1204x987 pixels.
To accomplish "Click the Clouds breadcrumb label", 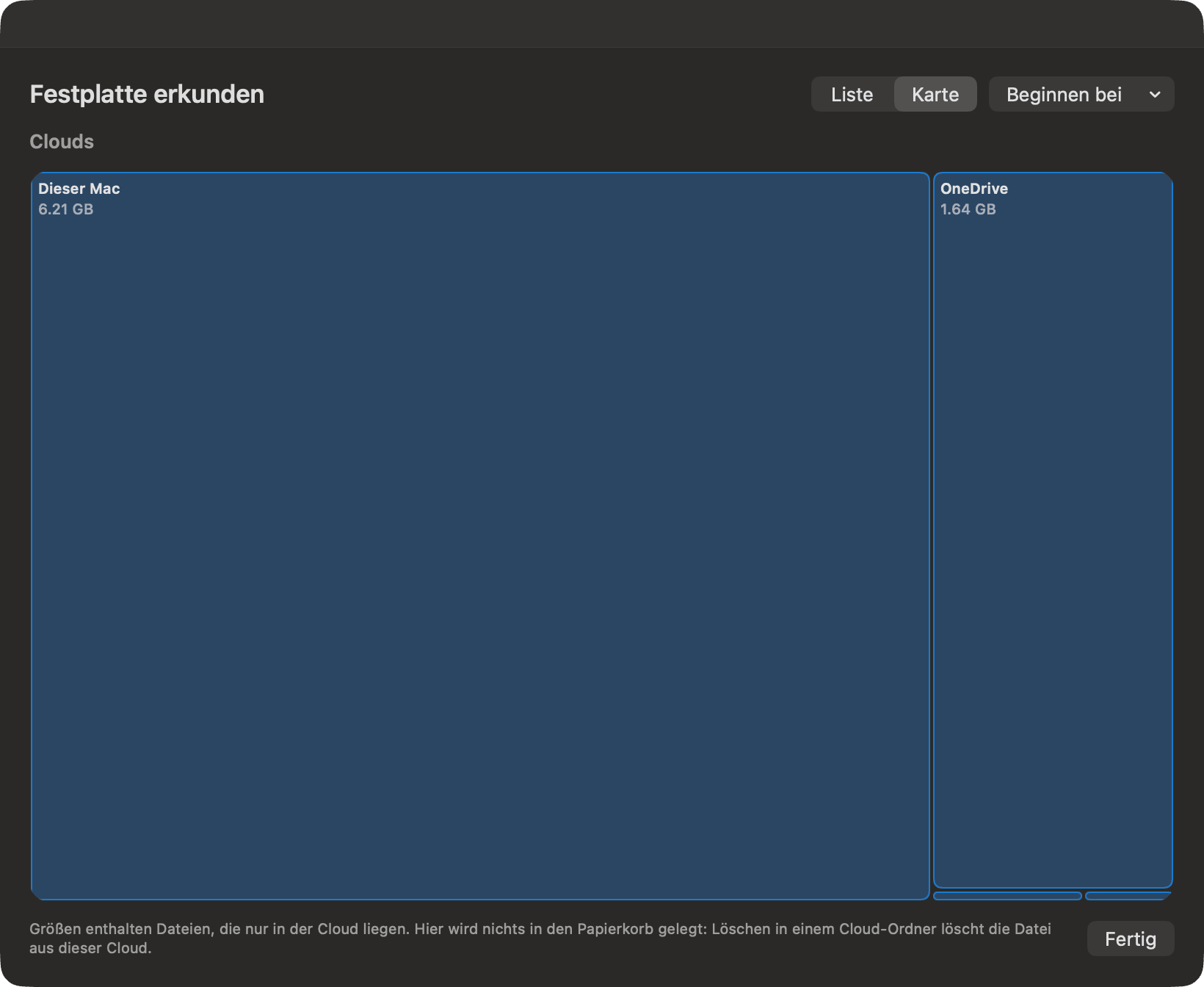I will pyautogui.click(x=62, y=142).
